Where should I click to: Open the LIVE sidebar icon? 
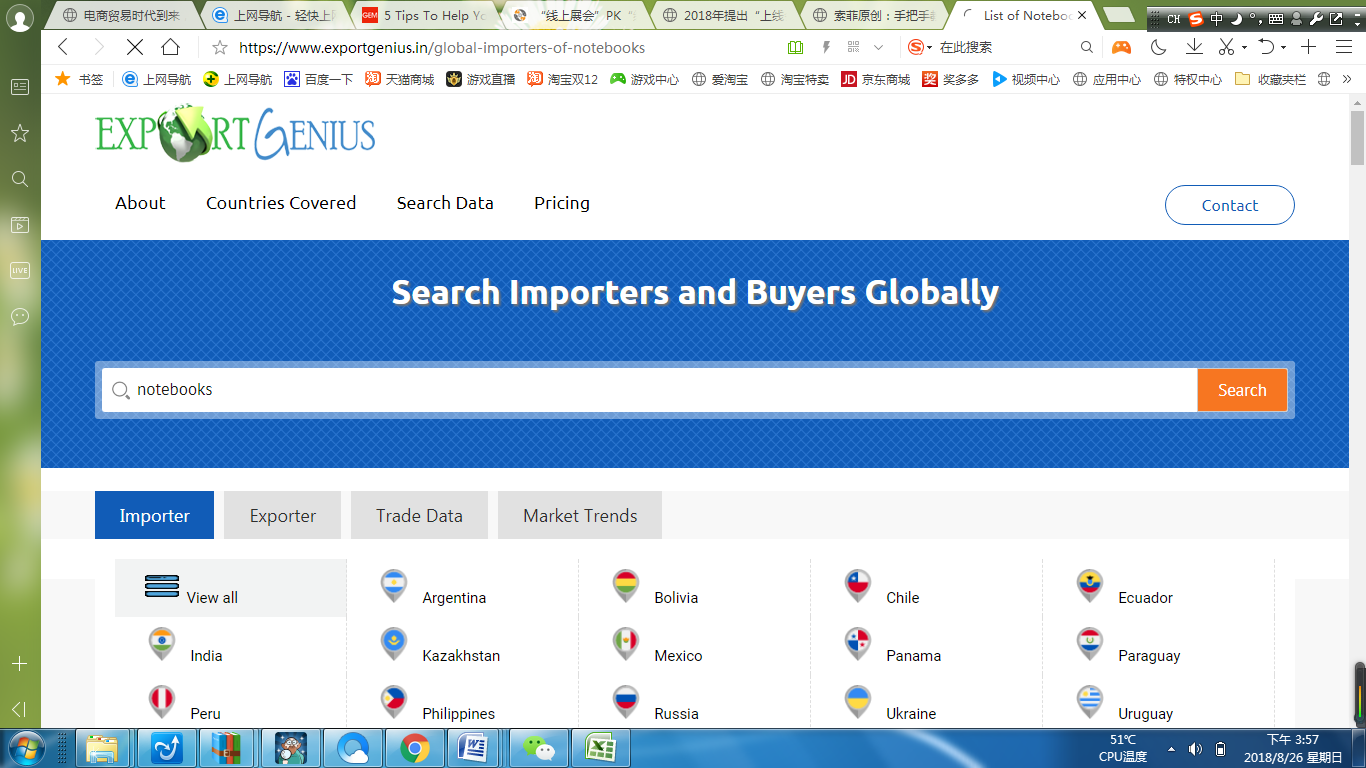[x=20, y=271]
